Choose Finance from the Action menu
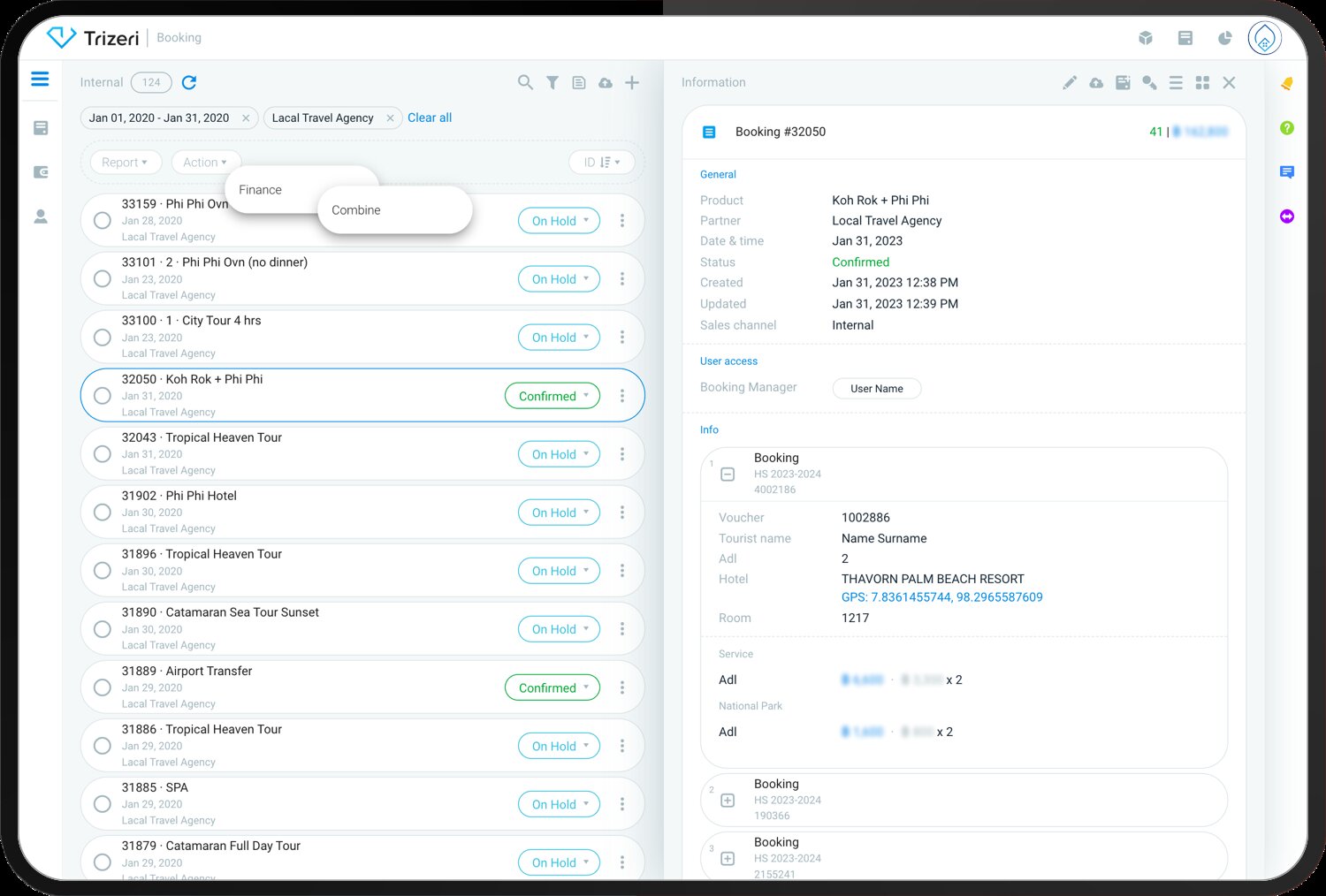 pyautogui.click(x=261, y=190)
